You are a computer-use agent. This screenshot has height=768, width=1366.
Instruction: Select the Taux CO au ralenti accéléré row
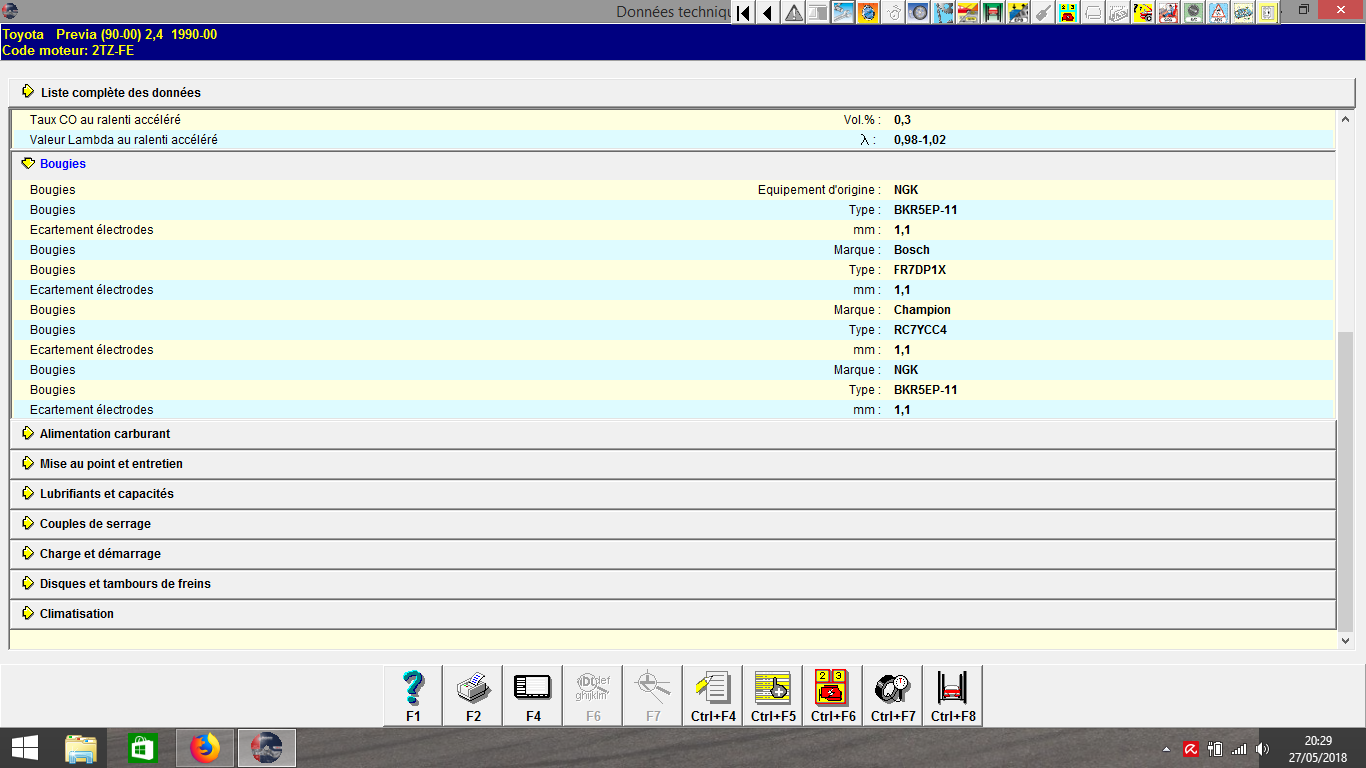click(x=674, y=120)
